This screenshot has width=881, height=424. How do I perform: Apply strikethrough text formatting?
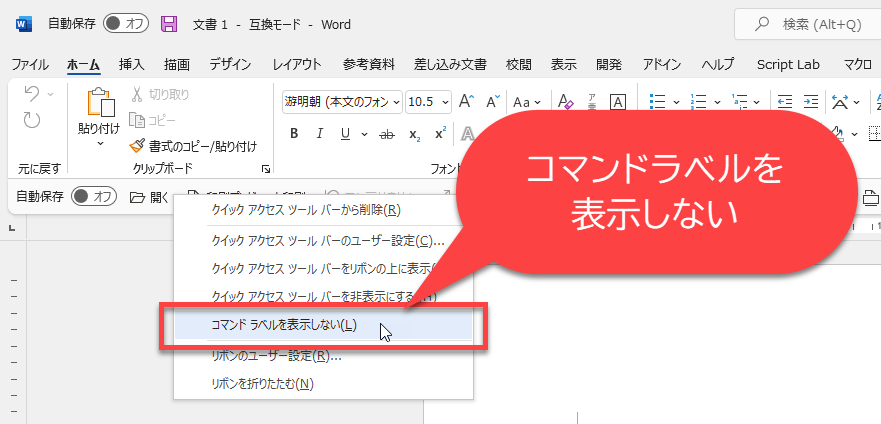pos(387,134)
